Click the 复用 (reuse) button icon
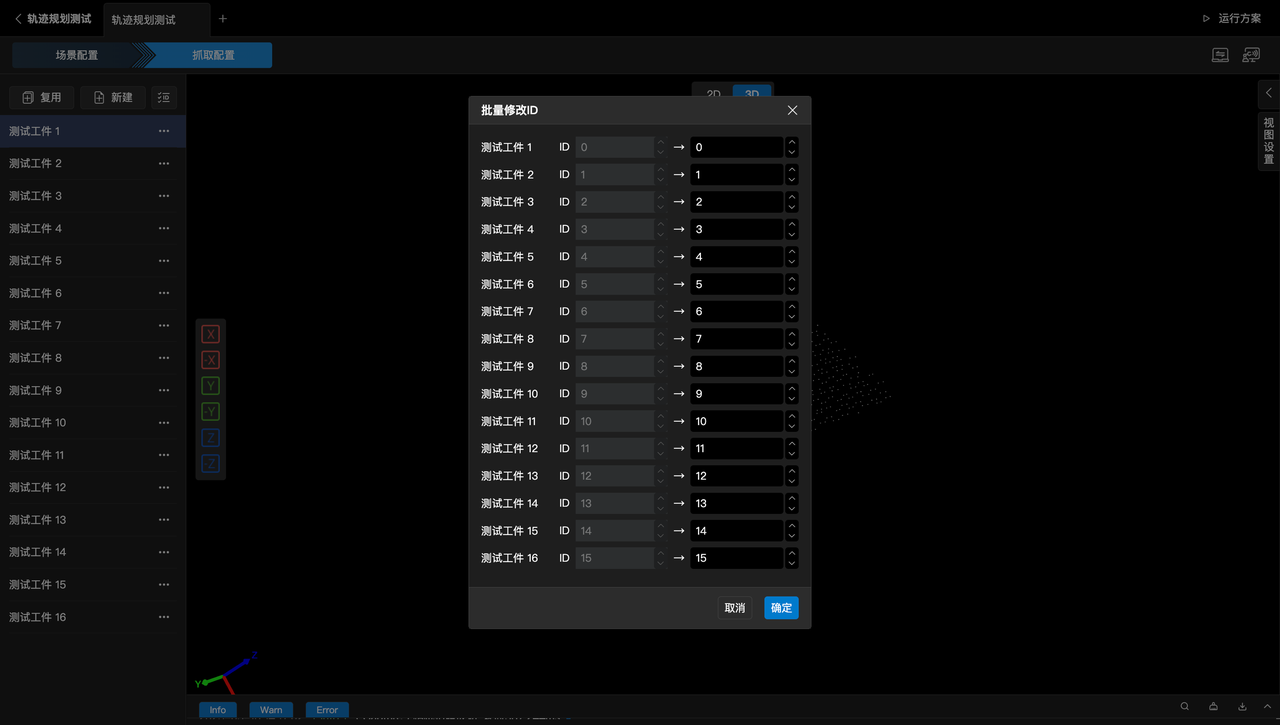 [28, 97]
